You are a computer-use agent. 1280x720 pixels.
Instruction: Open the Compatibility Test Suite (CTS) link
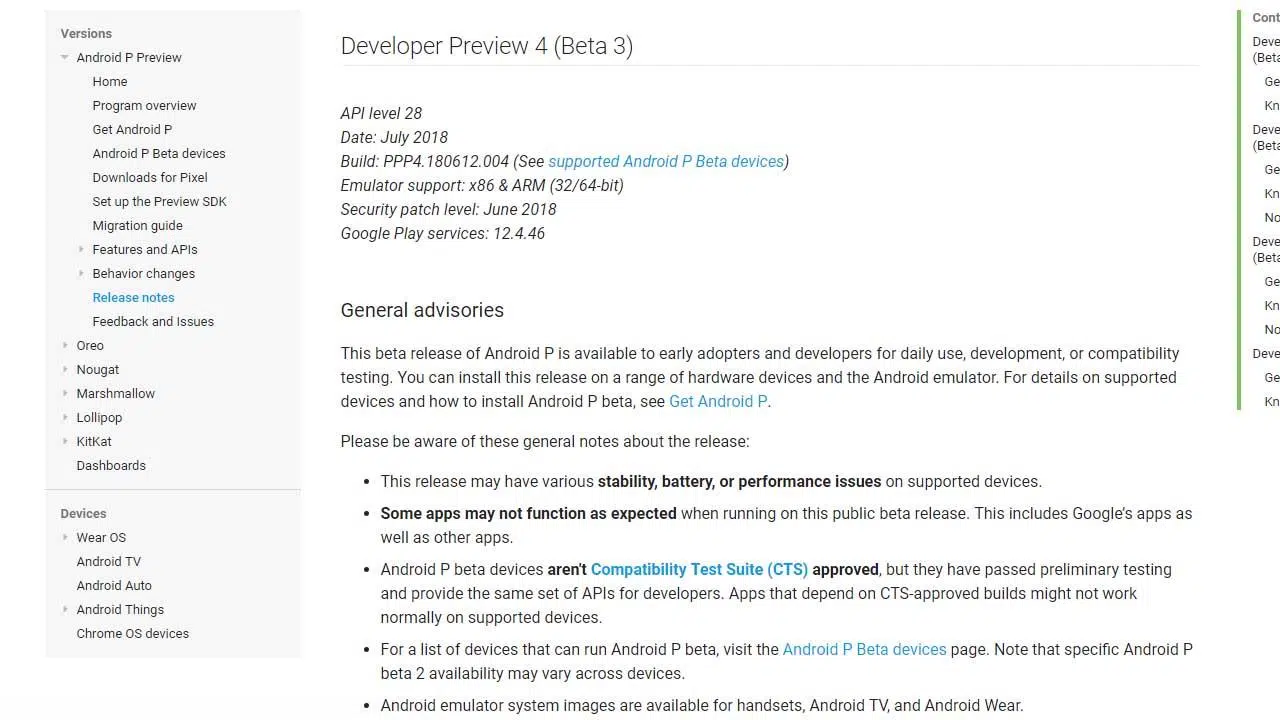coord(699,570)
